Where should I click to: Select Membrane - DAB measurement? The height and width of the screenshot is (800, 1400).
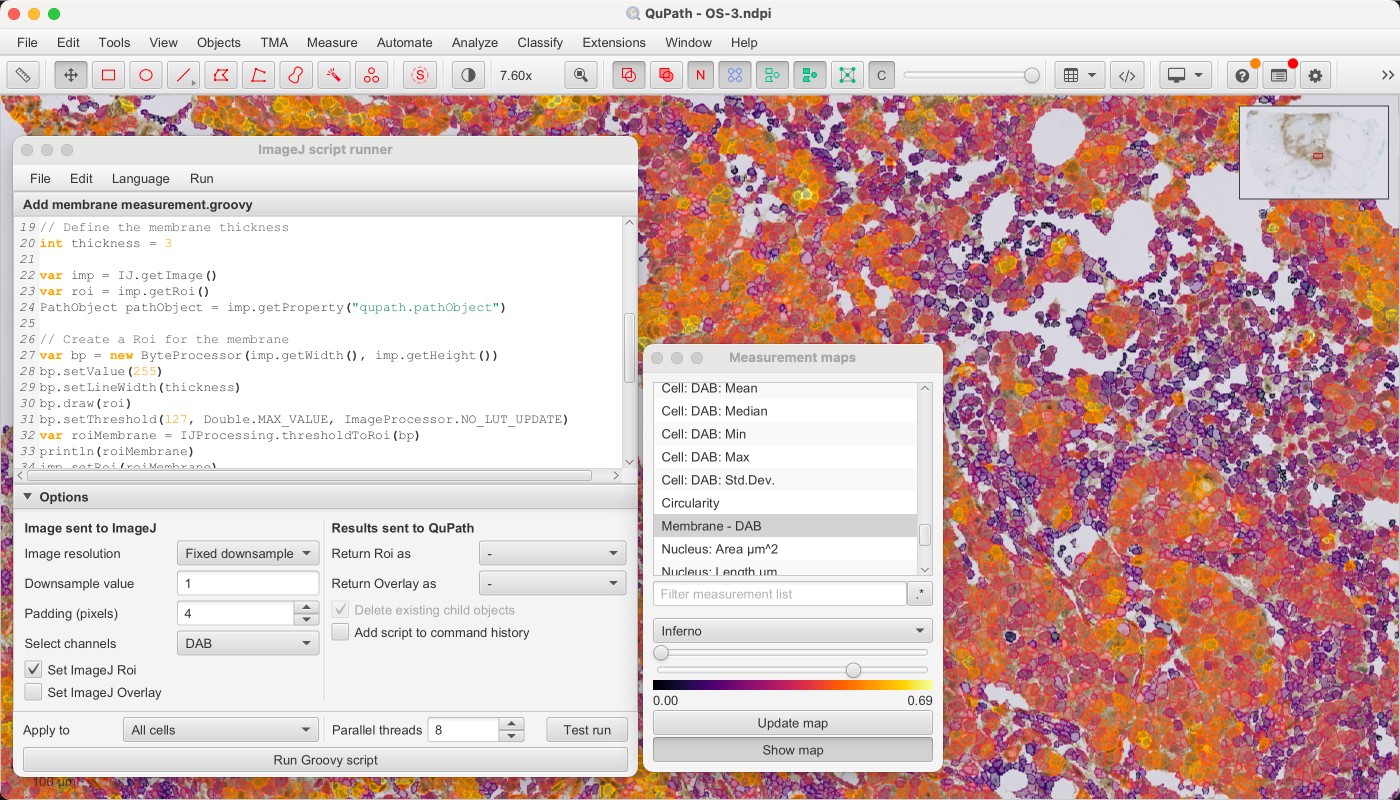pos(785,526)
